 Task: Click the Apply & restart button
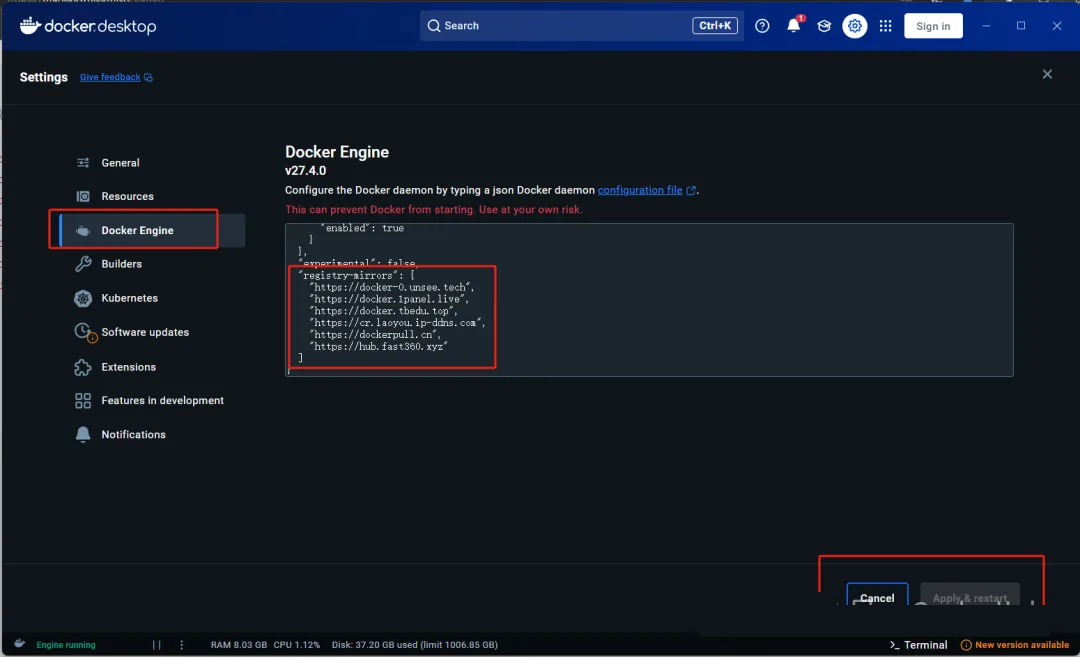(970, 596)
